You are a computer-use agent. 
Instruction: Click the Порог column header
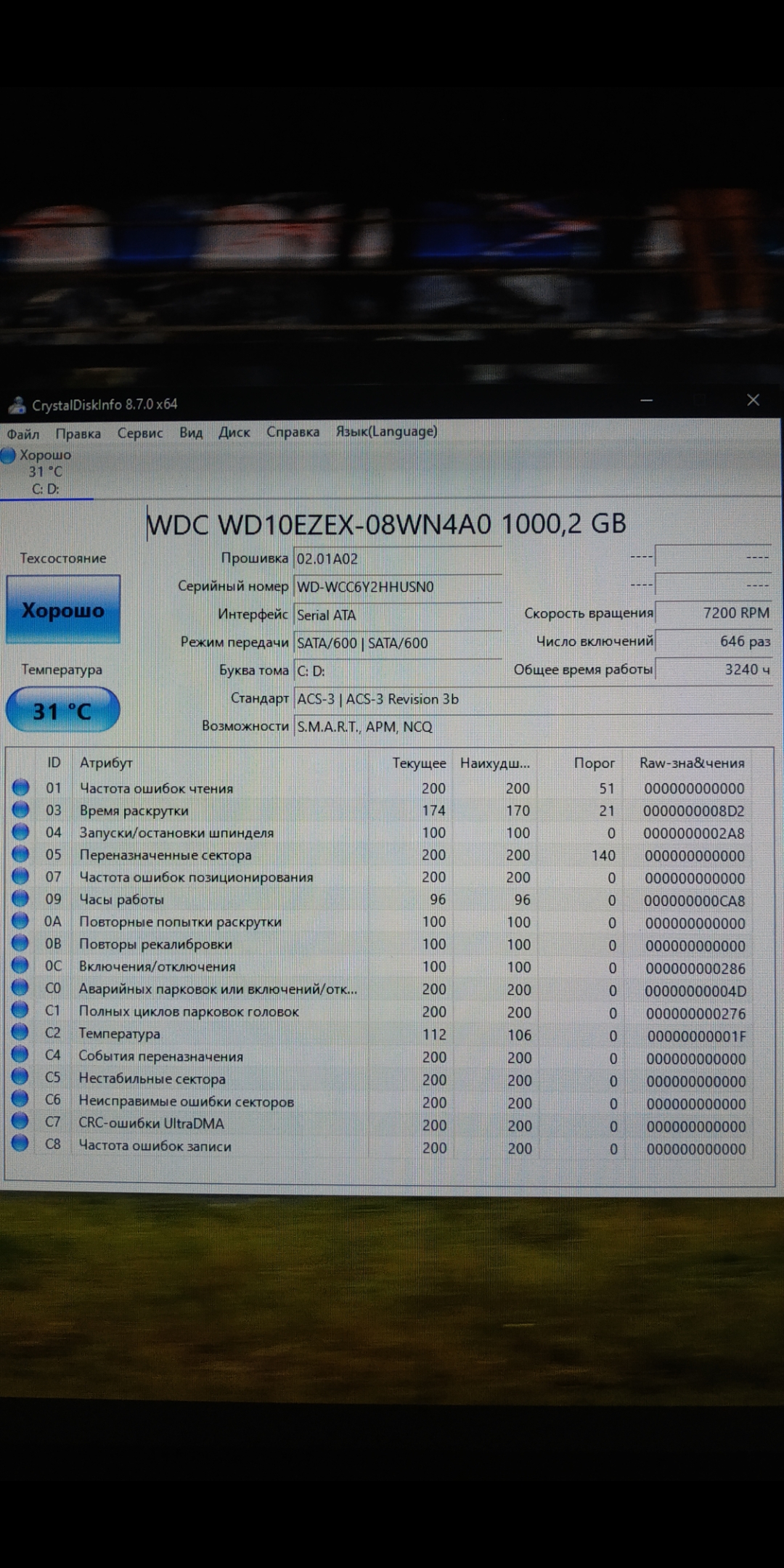tap(594, 763)
